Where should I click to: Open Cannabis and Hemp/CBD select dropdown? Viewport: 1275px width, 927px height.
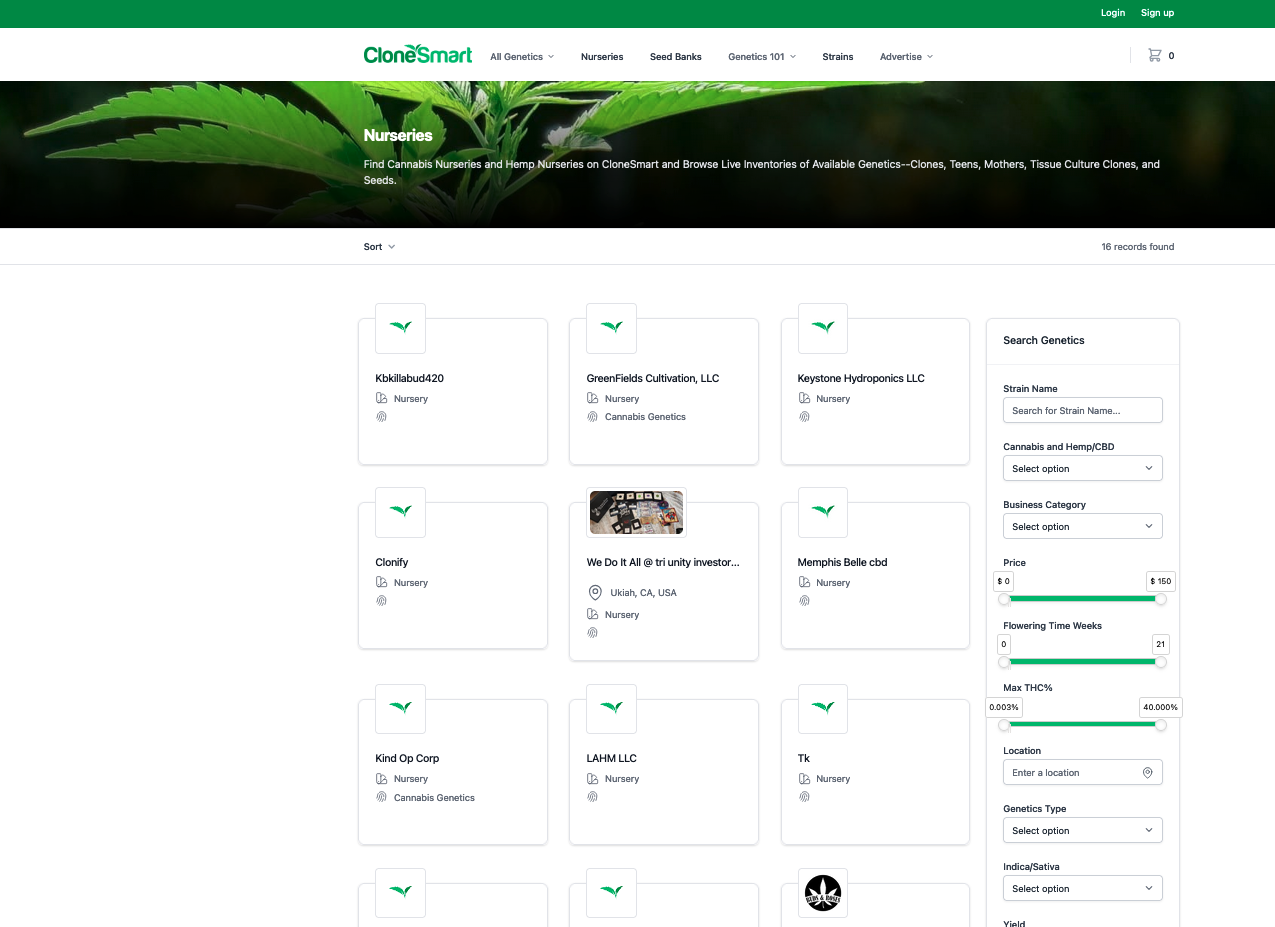1082,468
